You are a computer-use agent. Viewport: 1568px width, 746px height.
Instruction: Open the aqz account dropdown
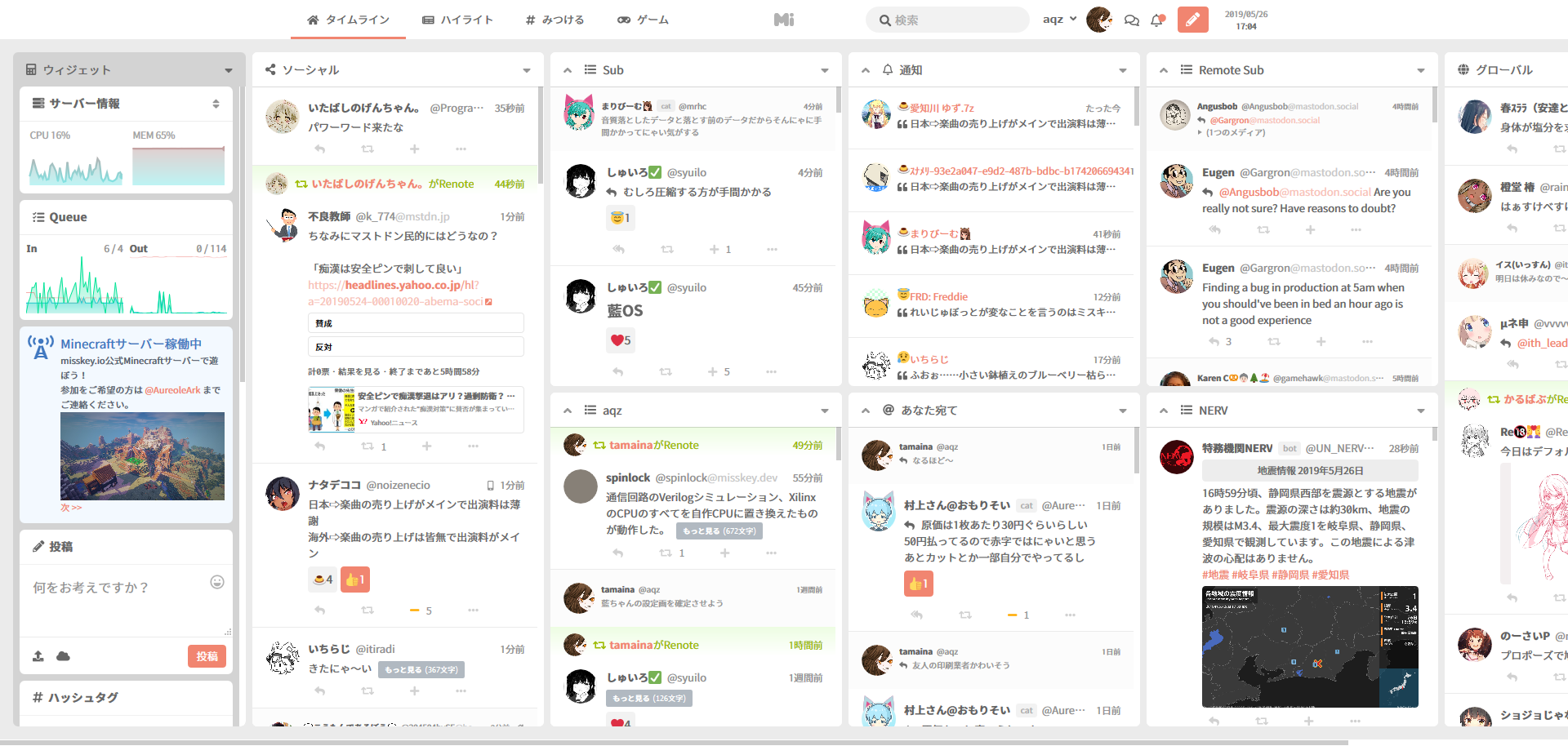coord(1059,20)
